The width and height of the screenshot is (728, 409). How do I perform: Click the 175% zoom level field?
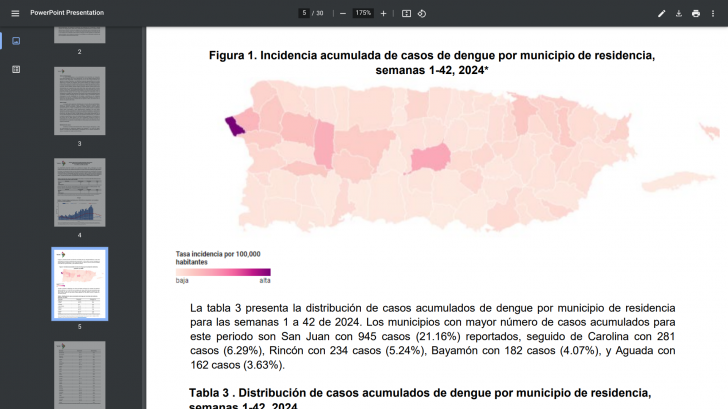pyautogui.click(x=363, y=13)
